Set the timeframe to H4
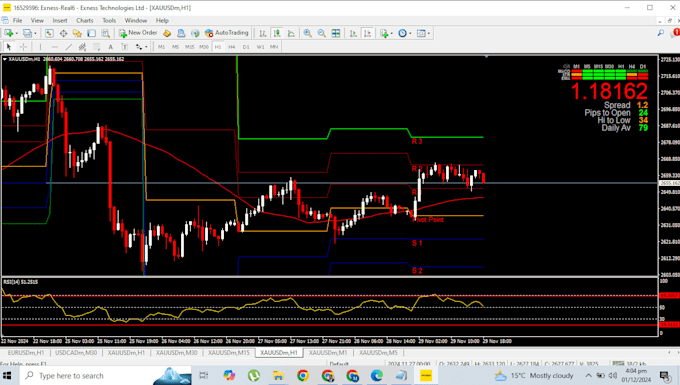The width and height of the screenshot is (680, 385). 232,47
